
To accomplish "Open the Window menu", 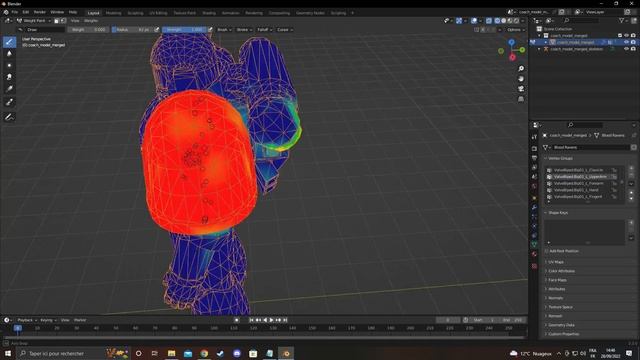I will (x=57, y=12).
